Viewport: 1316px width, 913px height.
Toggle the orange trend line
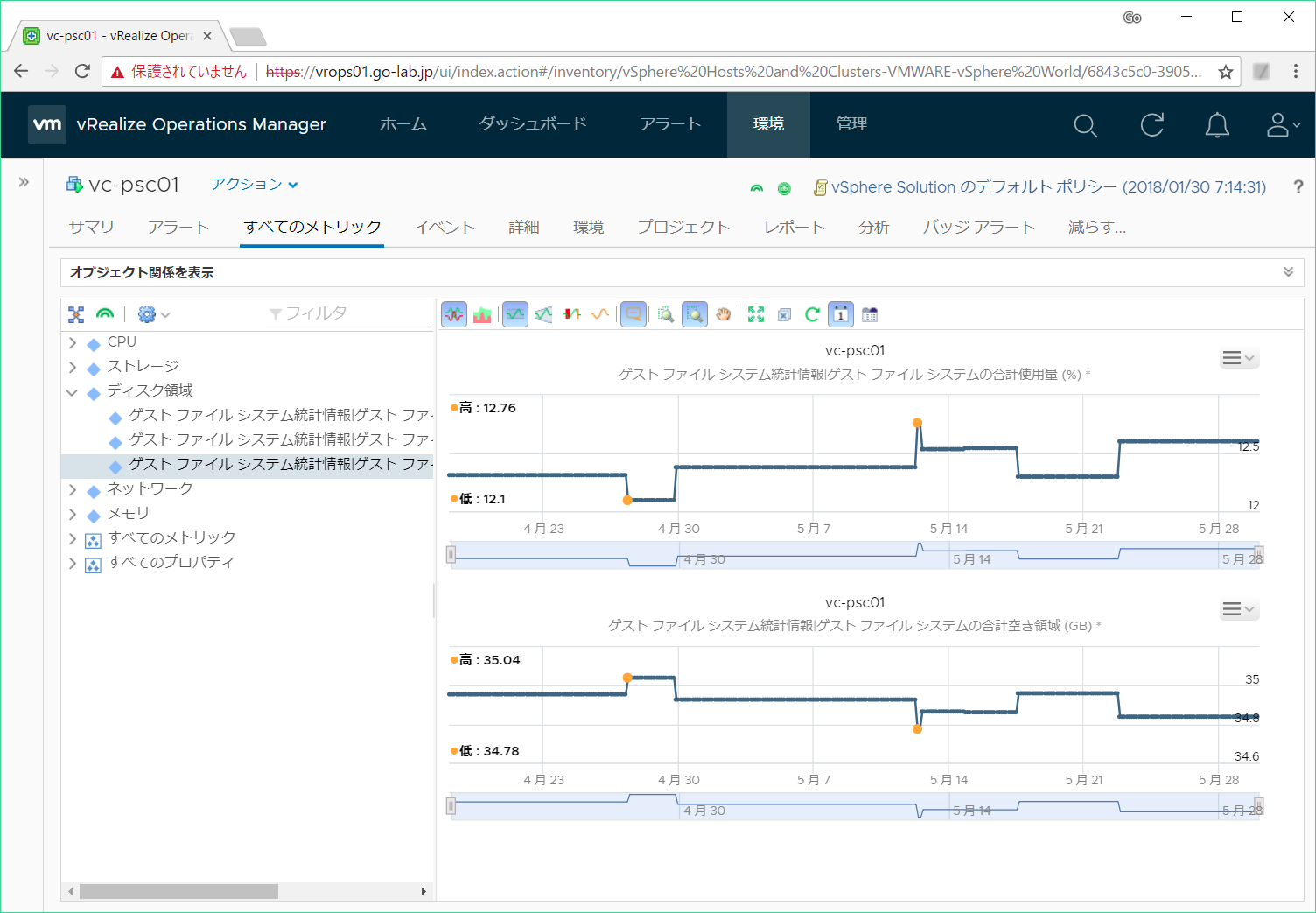click(x=600, y=314)
